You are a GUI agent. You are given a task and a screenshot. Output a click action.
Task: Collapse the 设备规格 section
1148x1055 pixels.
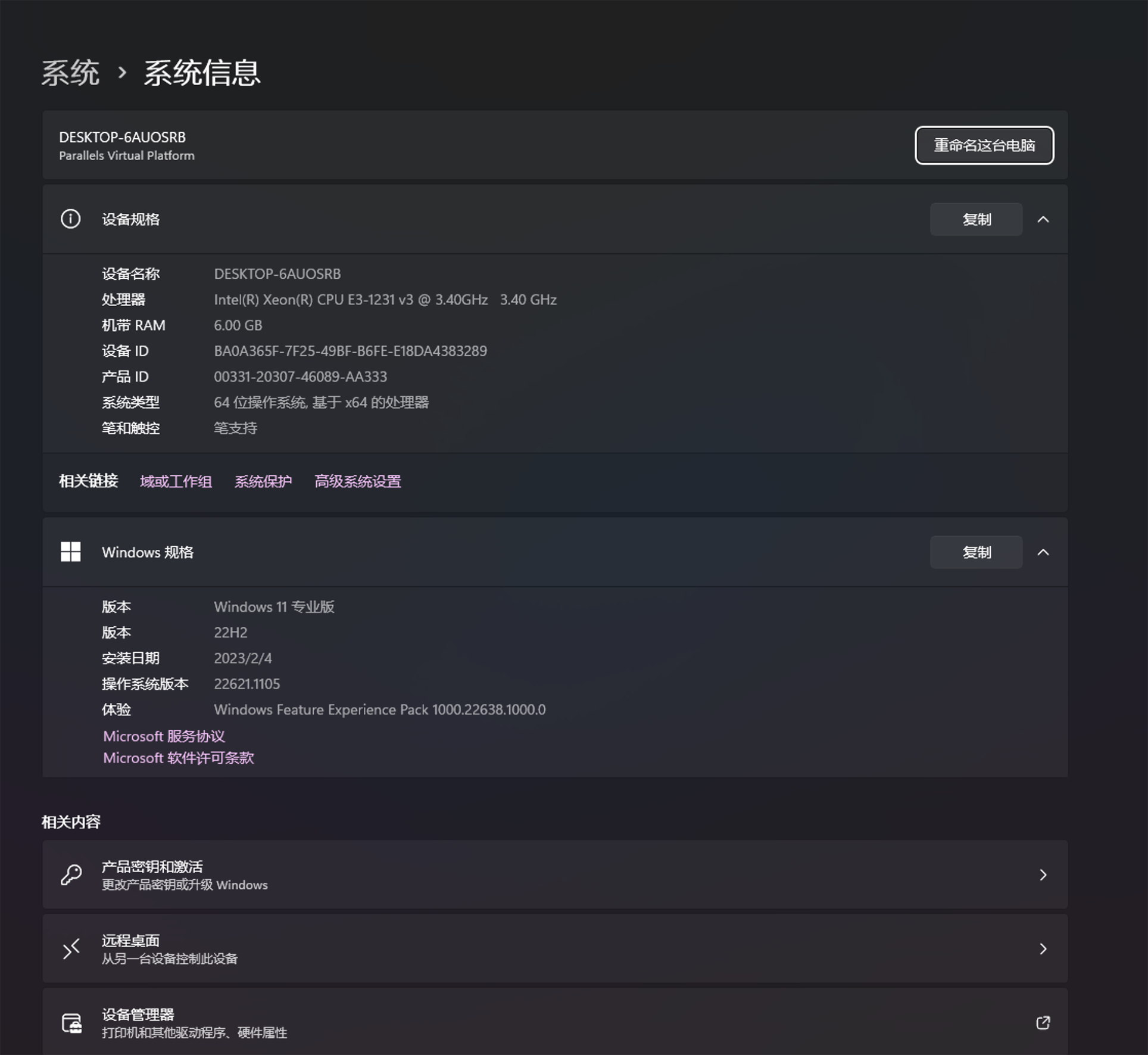[1044, 219]
